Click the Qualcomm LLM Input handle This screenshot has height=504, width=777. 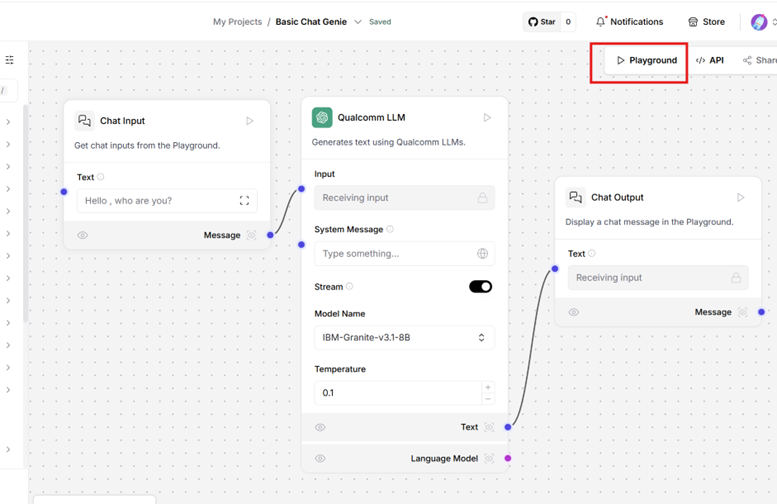pos(301,189)
